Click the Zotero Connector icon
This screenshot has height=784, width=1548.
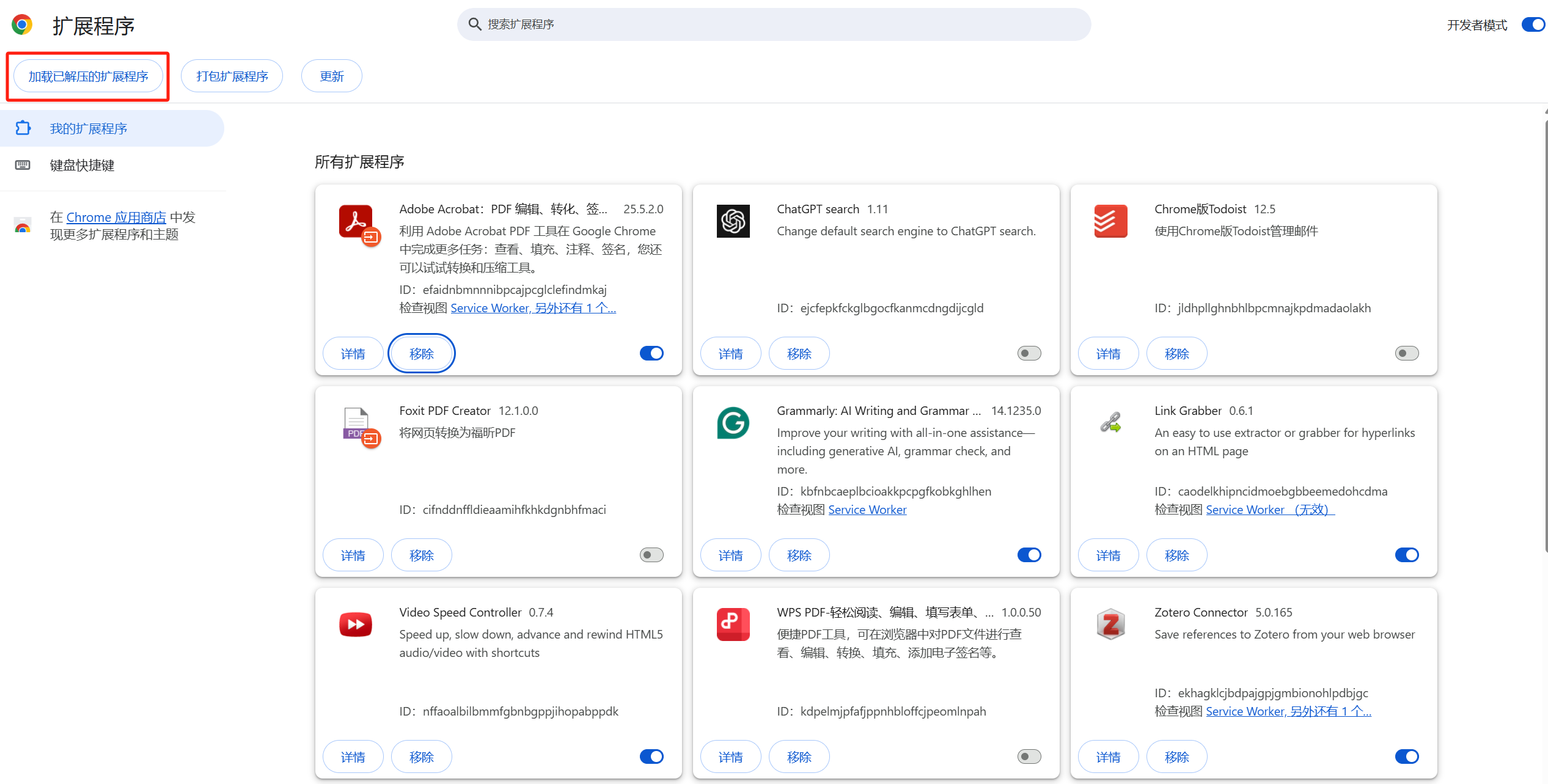tap(1110, 625)
